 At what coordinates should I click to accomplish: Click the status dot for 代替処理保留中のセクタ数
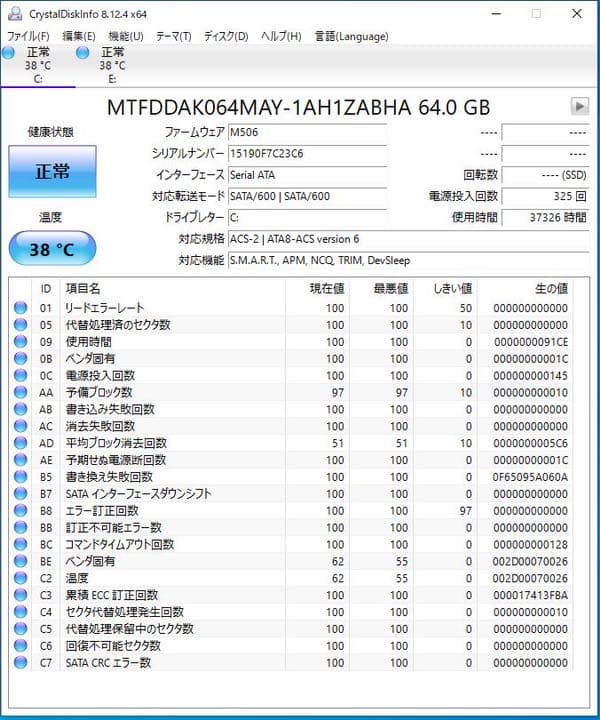[20, 629]
